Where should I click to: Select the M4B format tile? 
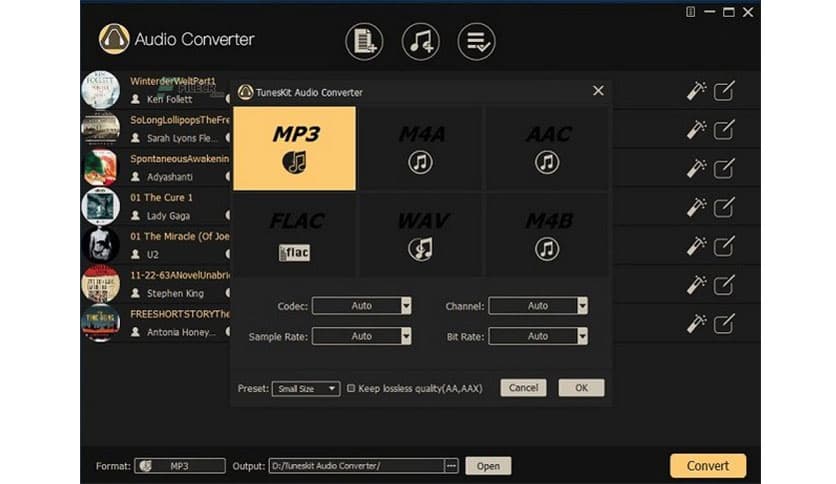point(547,235)
